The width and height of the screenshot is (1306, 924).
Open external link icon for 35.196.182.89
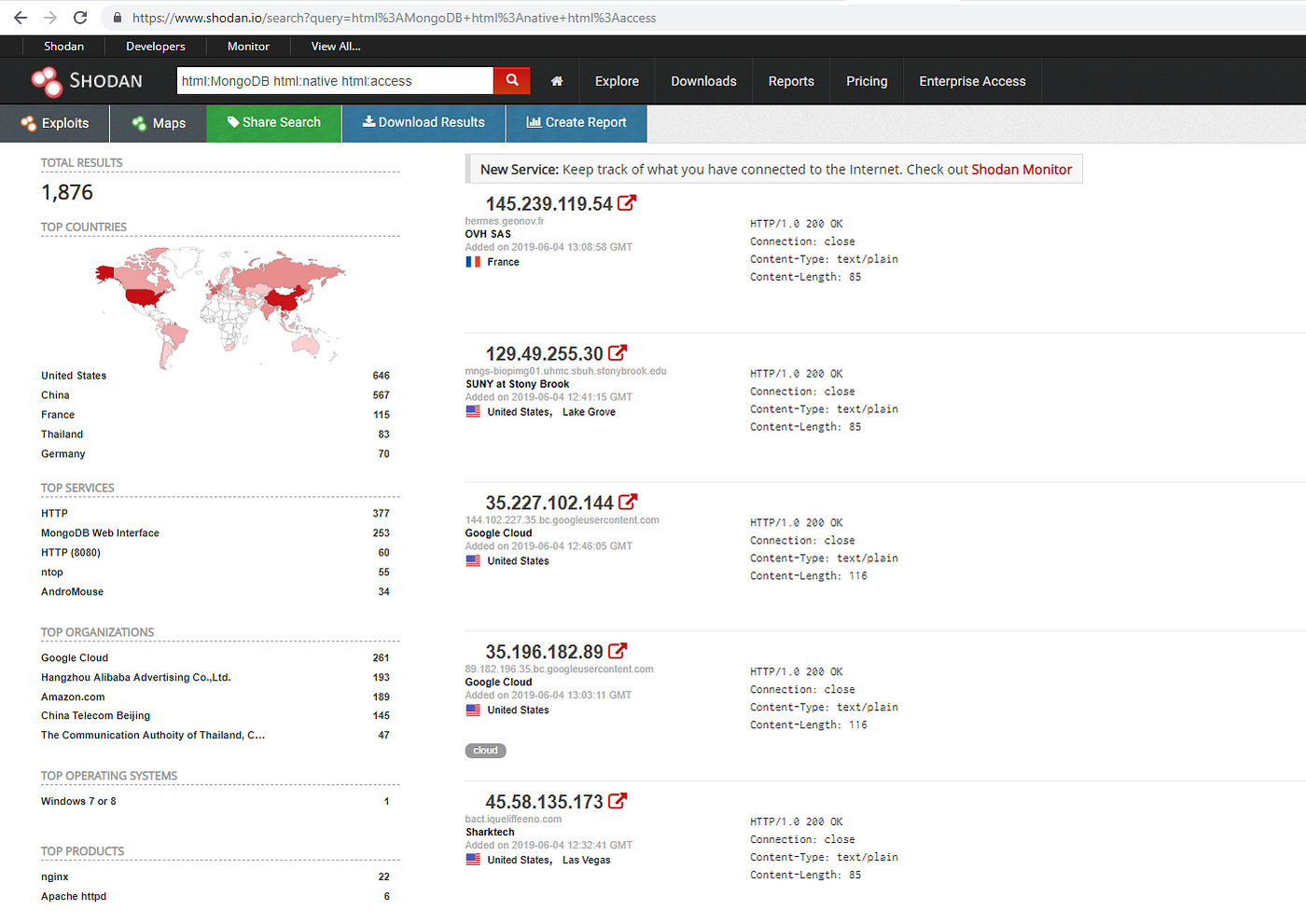[618, 651]
